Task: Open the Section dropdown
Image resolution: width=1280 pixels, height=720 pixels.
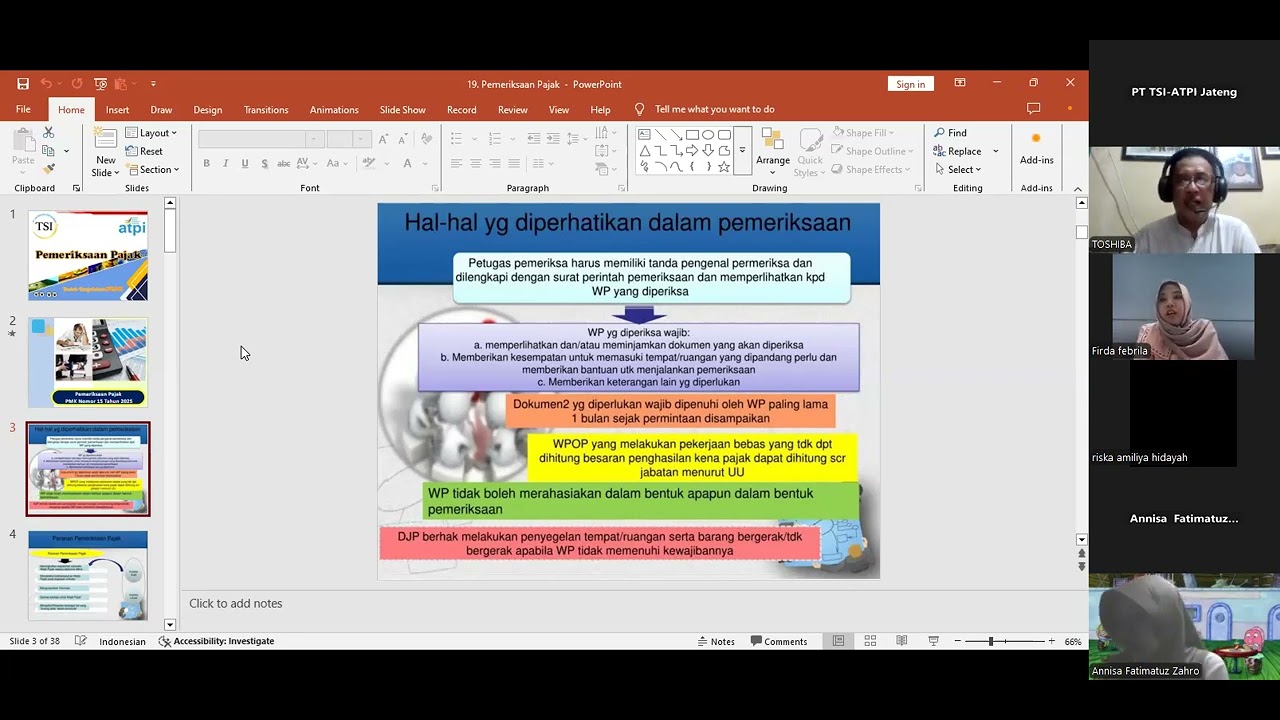Action: click(152, 170)
